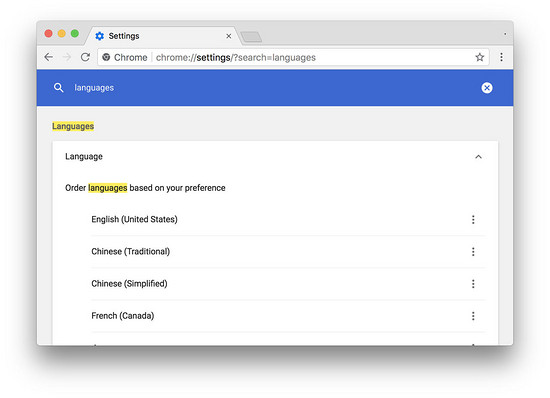Click the search magnifier icon
The height and width of the screenshot is (398, 550).
pos(59,88)
